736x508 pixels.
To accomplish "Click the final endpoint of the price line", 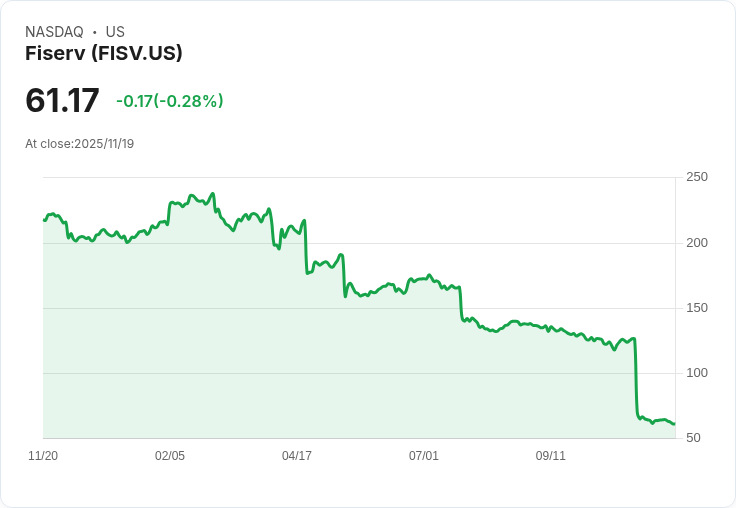I will 674,424.
